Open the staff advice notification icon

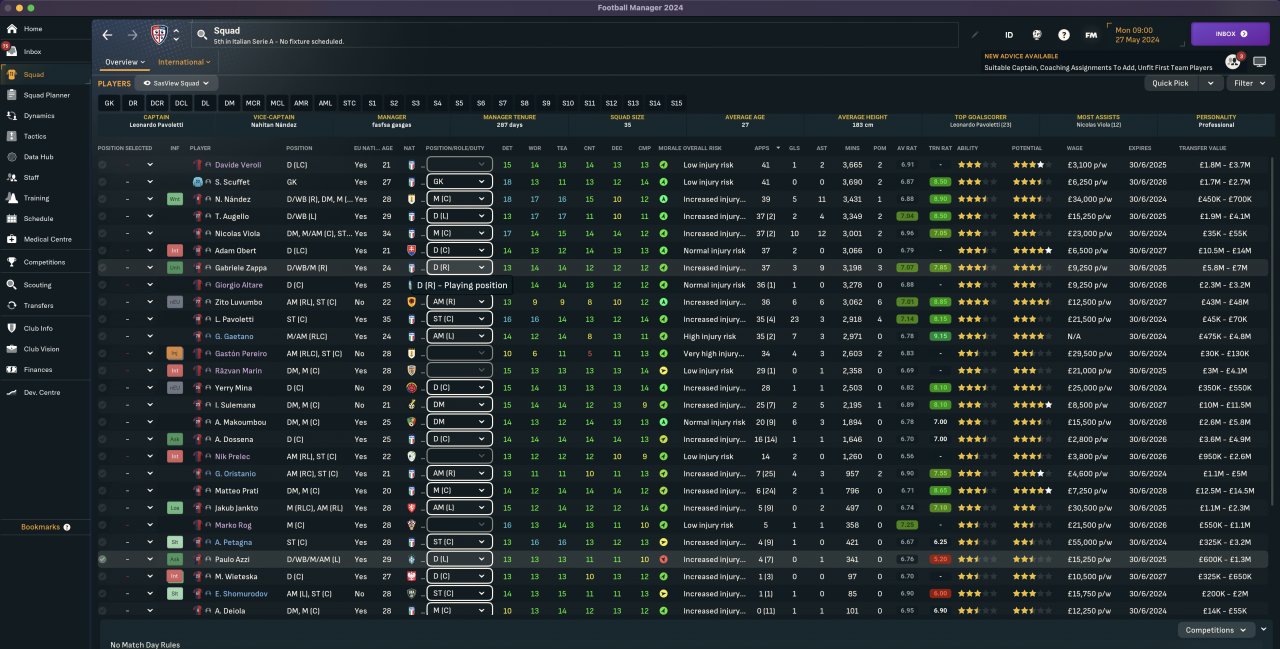1232,62
